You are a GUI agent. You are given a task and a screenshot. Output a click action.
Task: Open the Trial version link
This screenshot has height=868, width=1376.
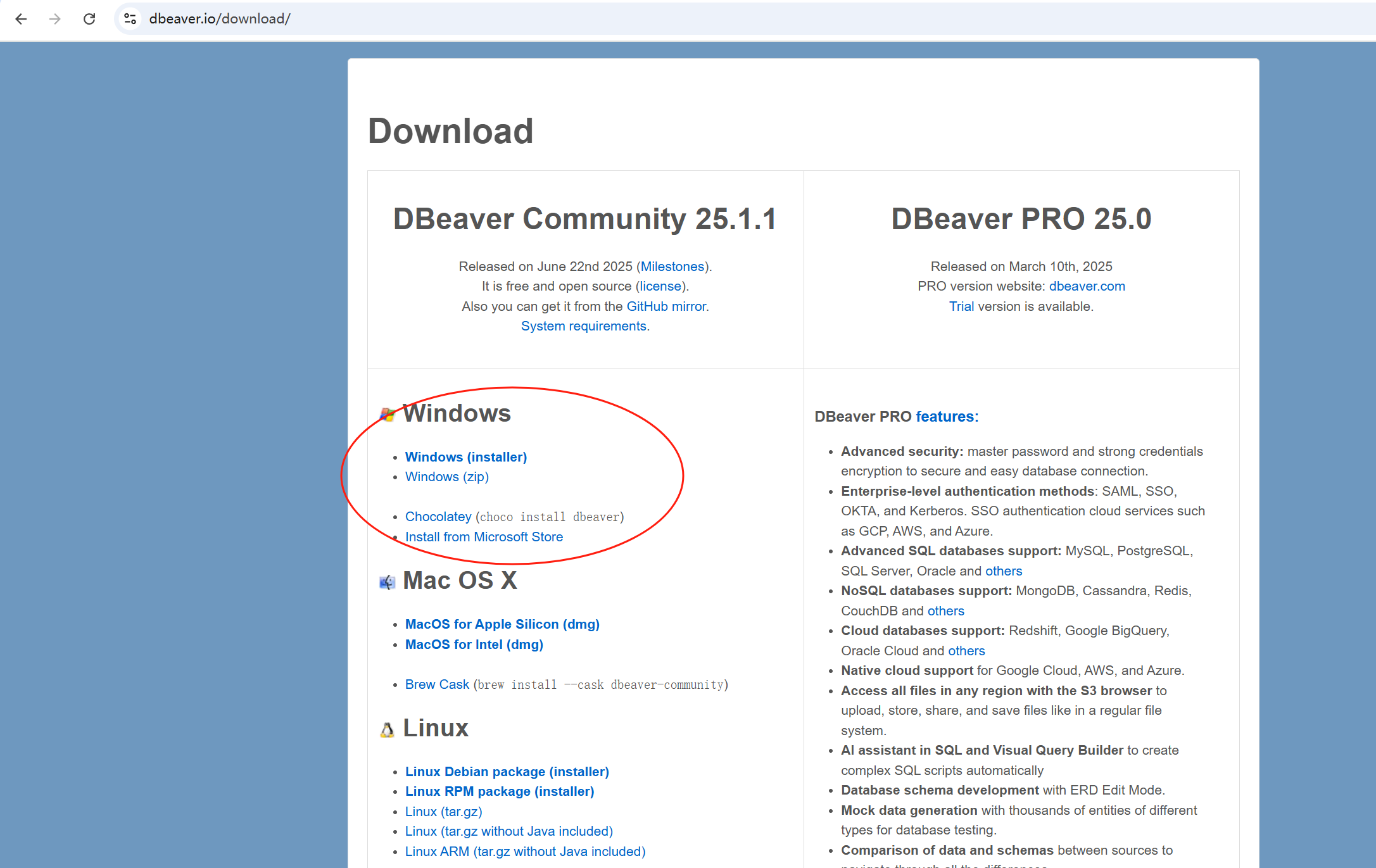click(x=961, y=306)
